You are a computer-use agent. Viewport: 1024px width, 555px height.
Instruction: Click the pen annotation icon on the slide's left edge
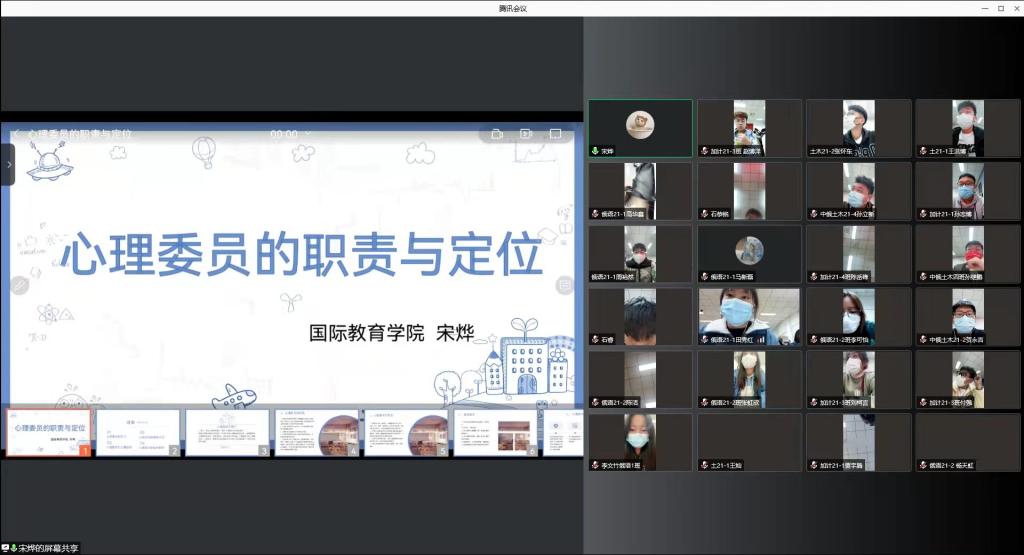[17, 285]
